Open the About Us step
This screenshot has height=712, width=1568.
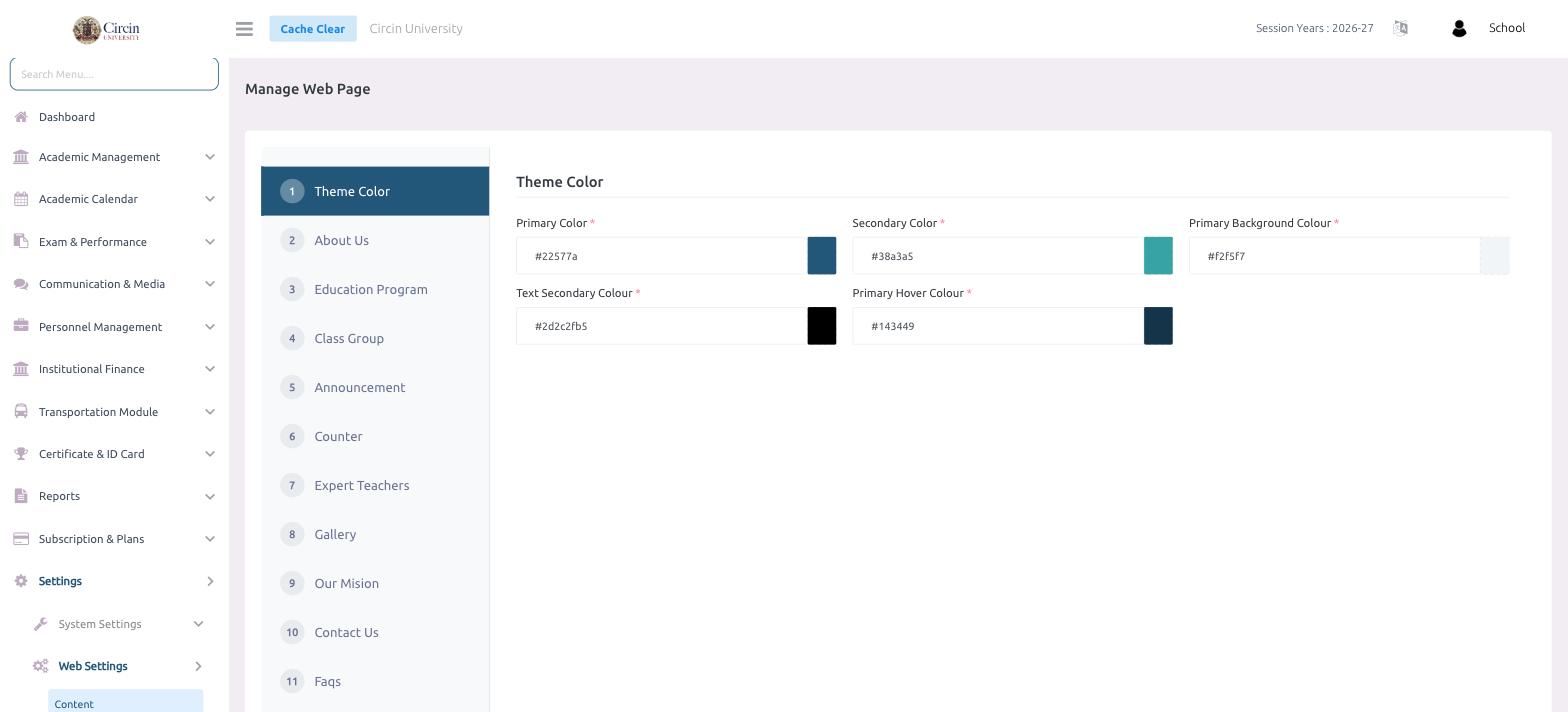click(x=375, y=240)
